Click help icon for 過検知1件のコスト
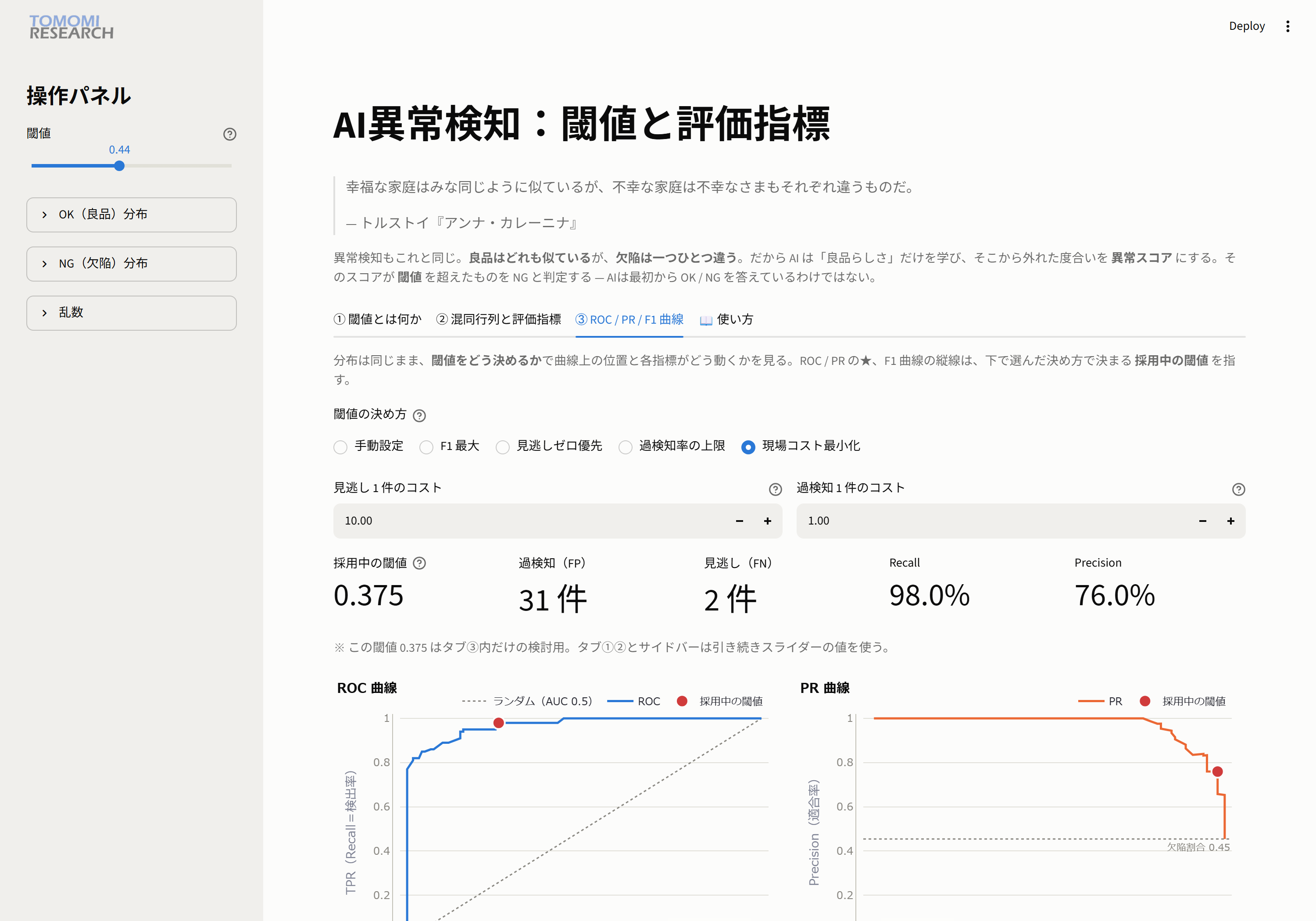 point(1238,489)
